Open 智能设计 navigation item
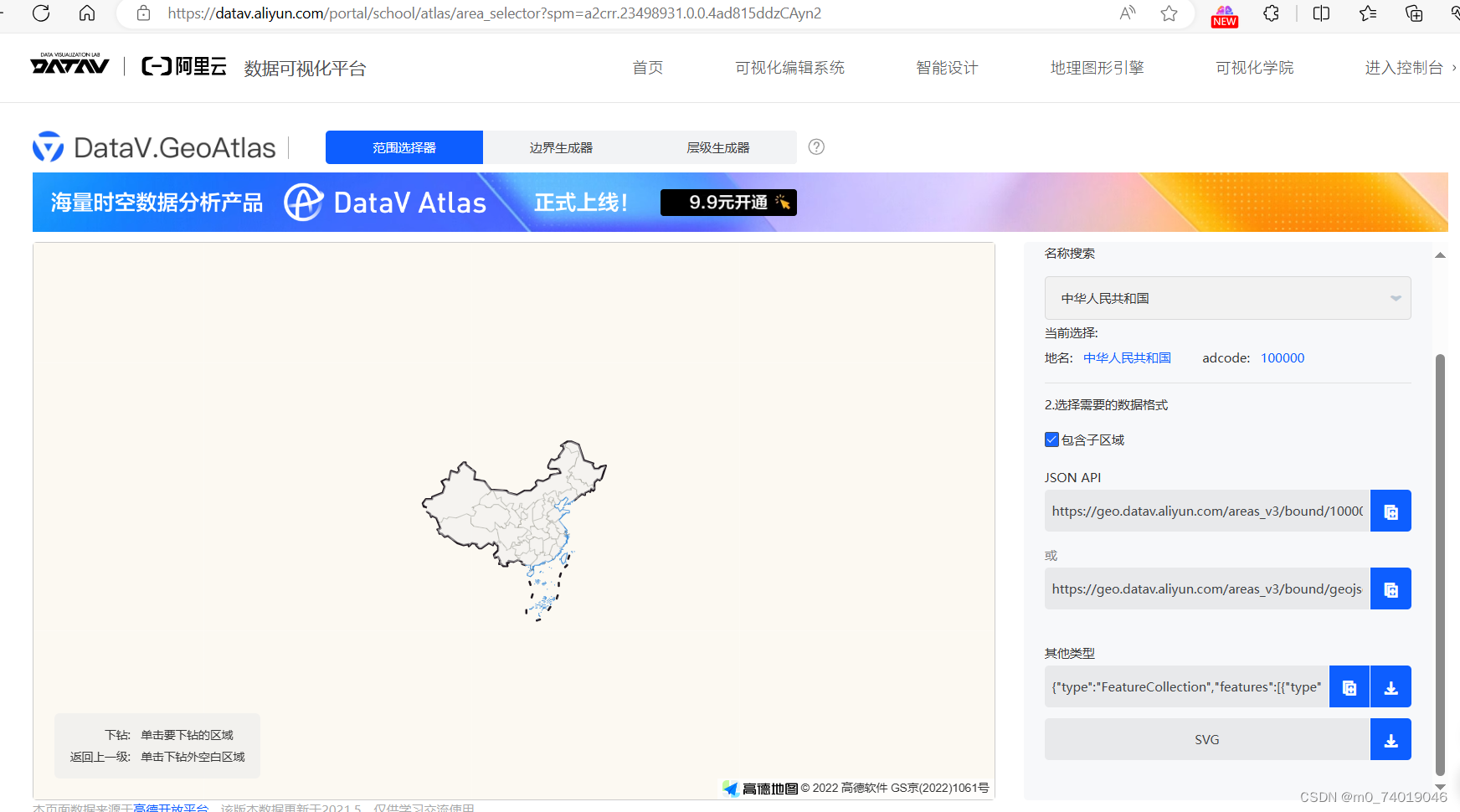 click(x=947, y=68)
